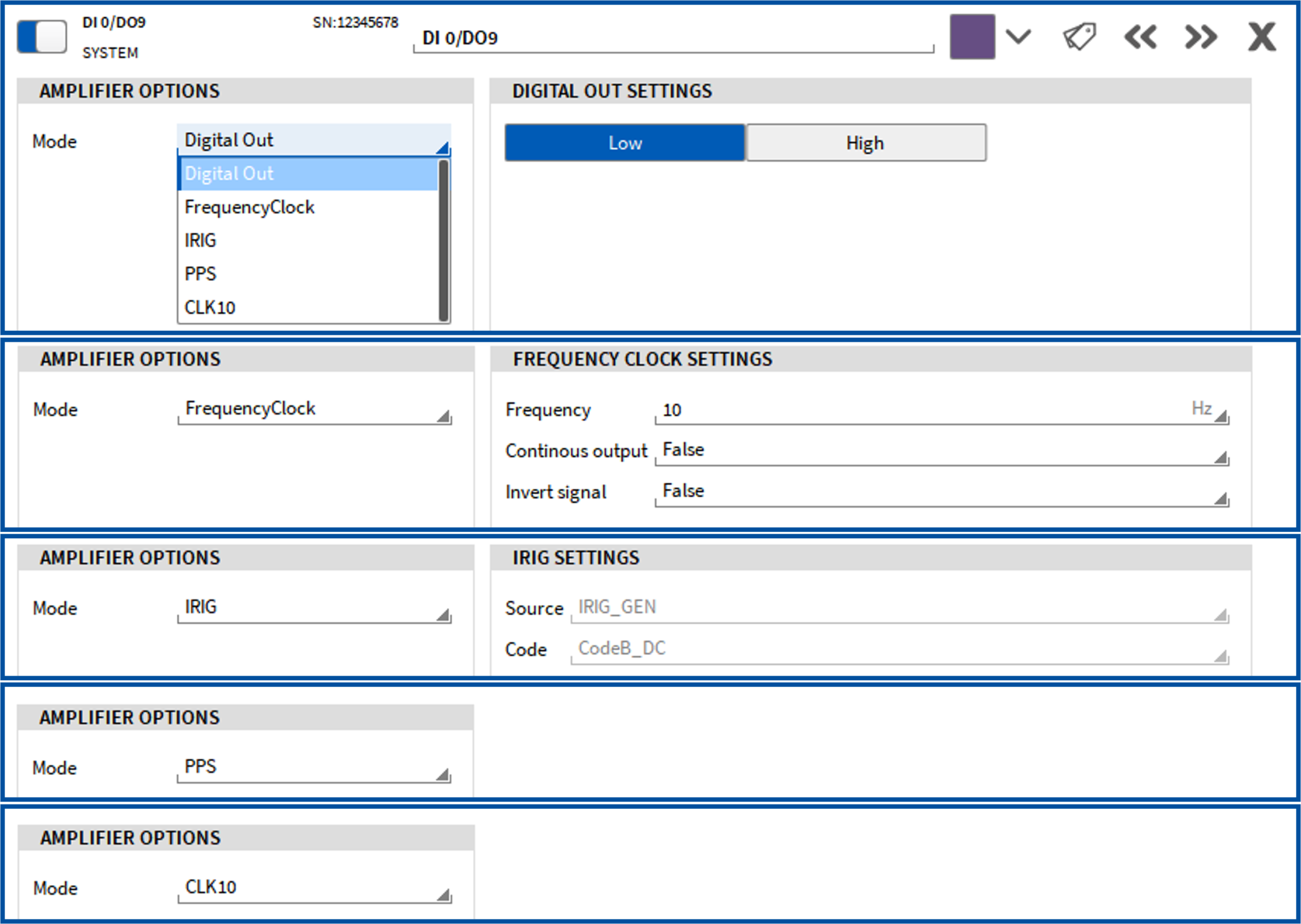Click the SN:12345678 serial number text
The height and width of the screenshot is (924, 1301).
(x=356, y=22)
